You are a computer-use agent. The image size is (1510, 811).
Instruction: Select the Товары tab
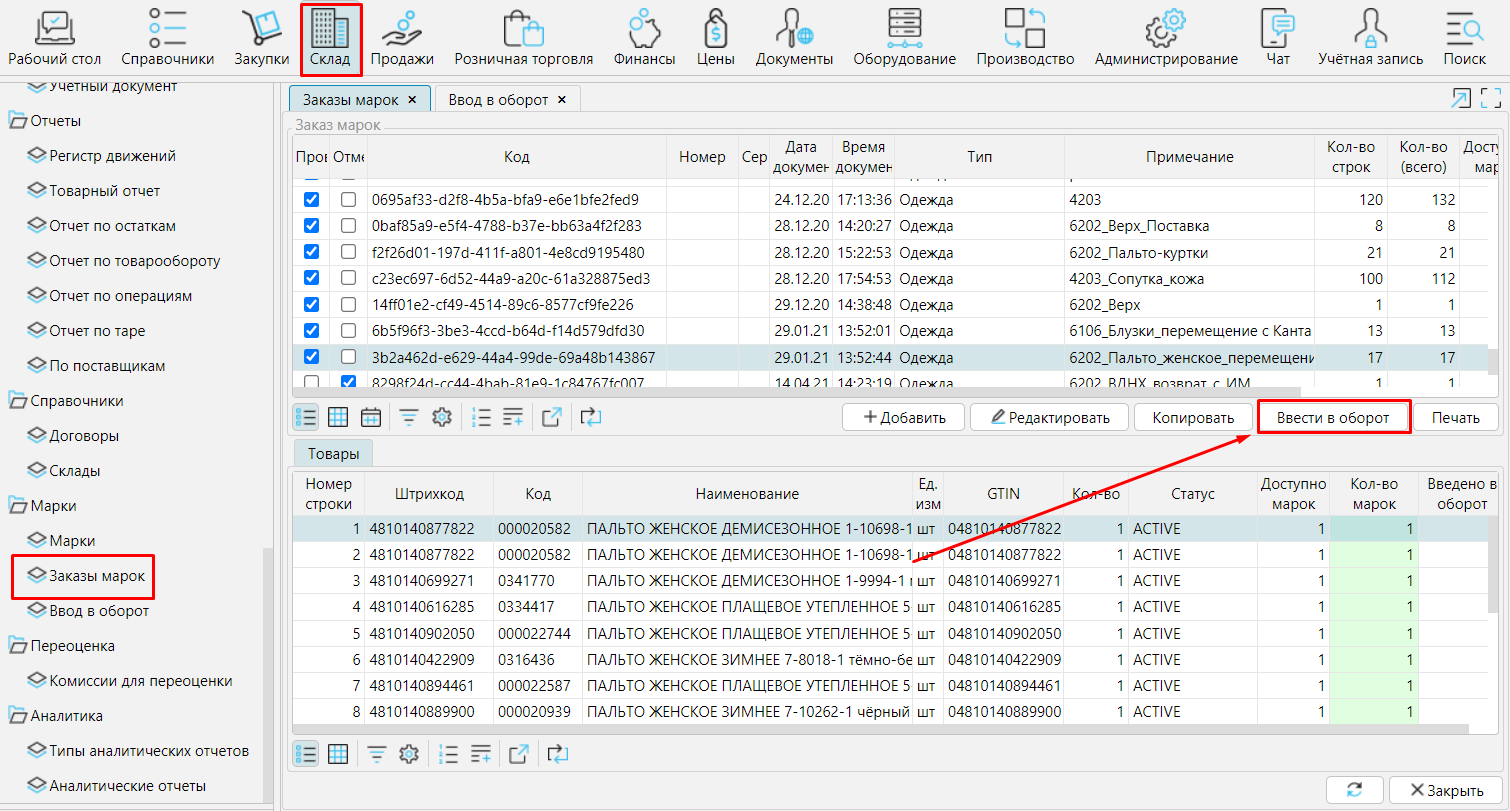(x=333, y=454)
